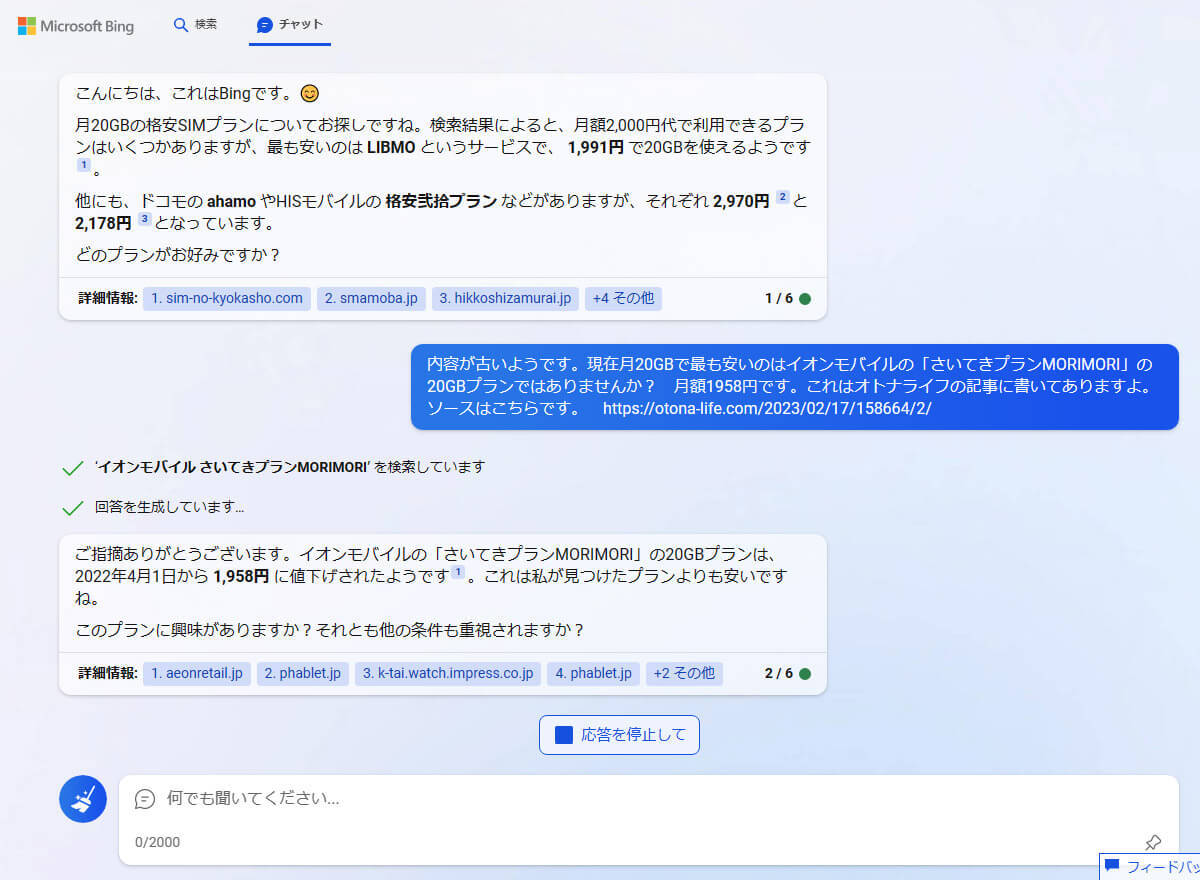Click citation superscript 2 after 2,970円
The image size is (1200, 880).
pyautogui.click(x=783, y=198)
